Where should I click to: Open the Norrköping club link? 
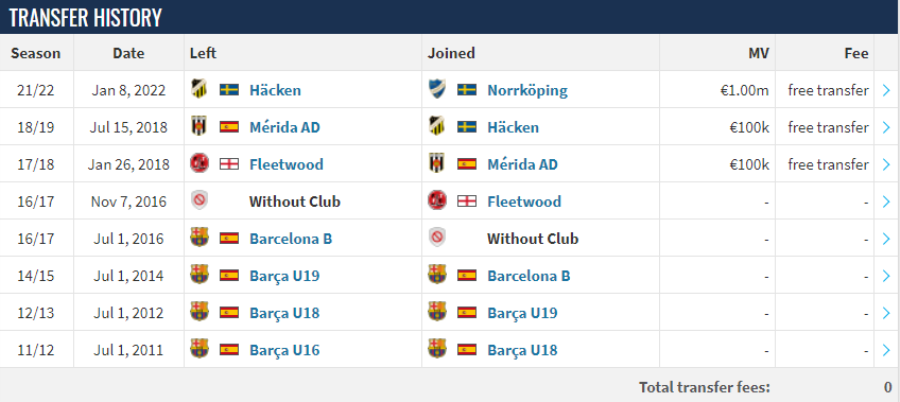[x=527, y=90]
